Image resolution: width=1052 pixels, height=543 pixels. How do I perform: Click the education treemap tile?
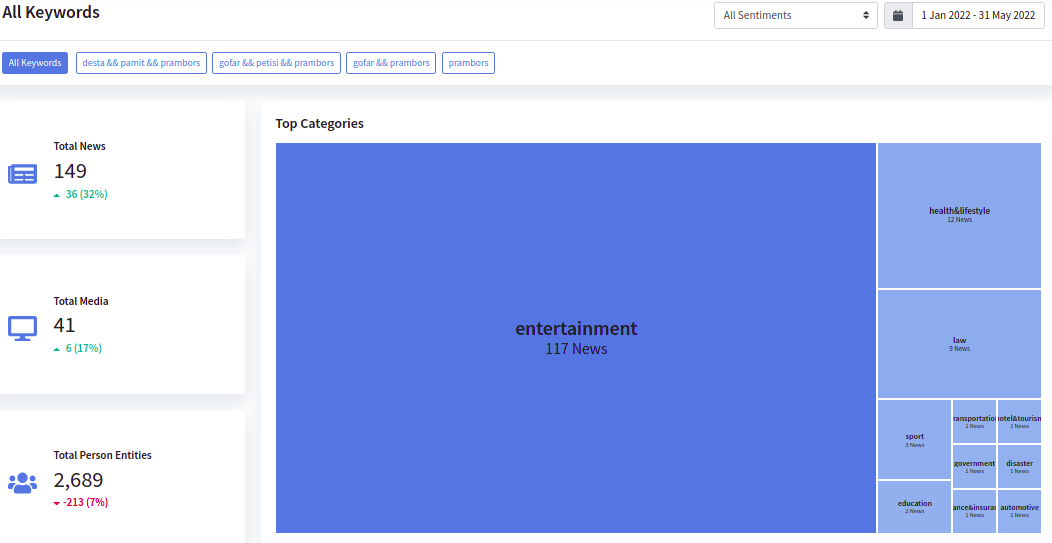pos(914,507)
